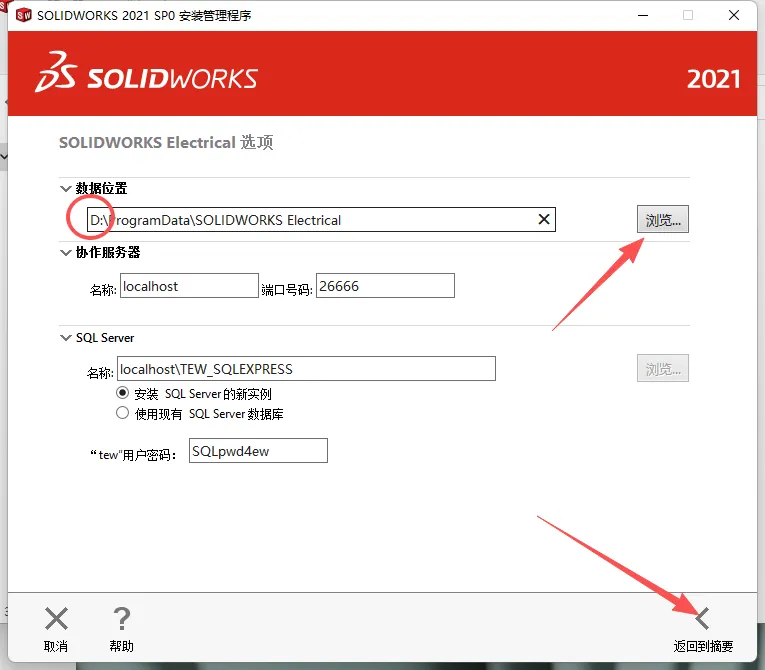This screenshot has width=765, height=670.
Task: Minimize the installation manager window
Action: pyautogui.click(x=643, y=15)
